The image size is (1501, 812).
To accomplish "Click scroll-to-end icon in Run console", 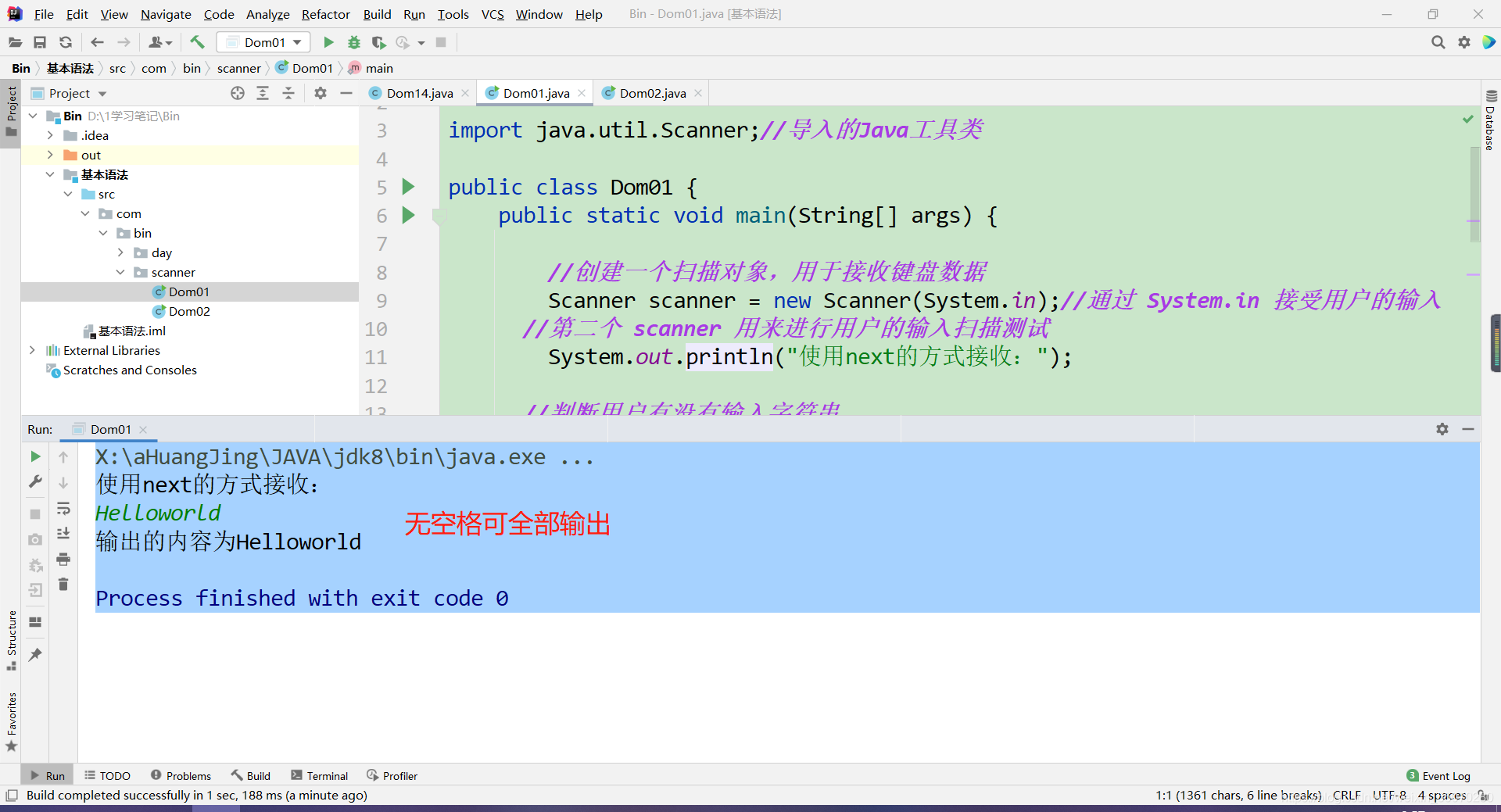I will point(63,533).
